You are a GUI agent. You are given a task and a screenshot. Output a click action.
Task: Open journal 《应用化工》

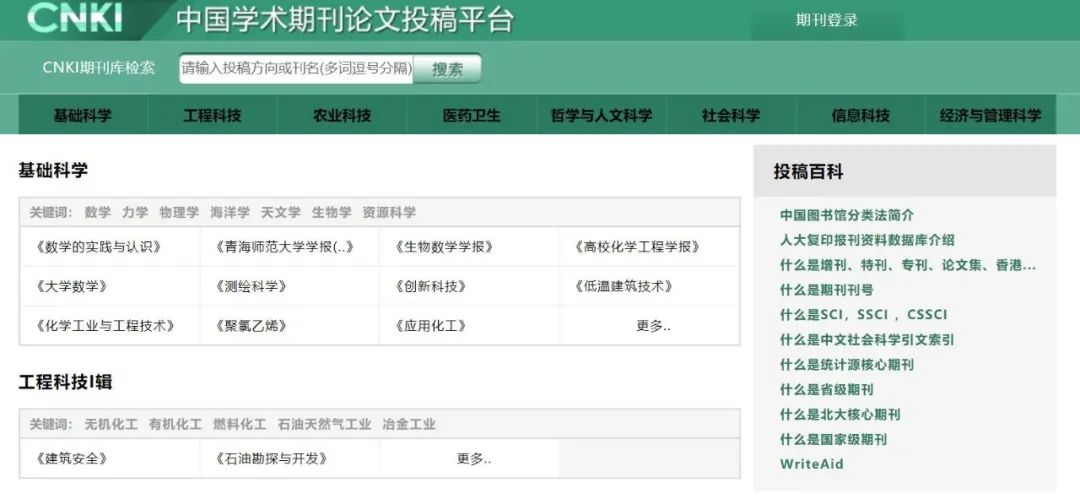click(x=431, y=325)
